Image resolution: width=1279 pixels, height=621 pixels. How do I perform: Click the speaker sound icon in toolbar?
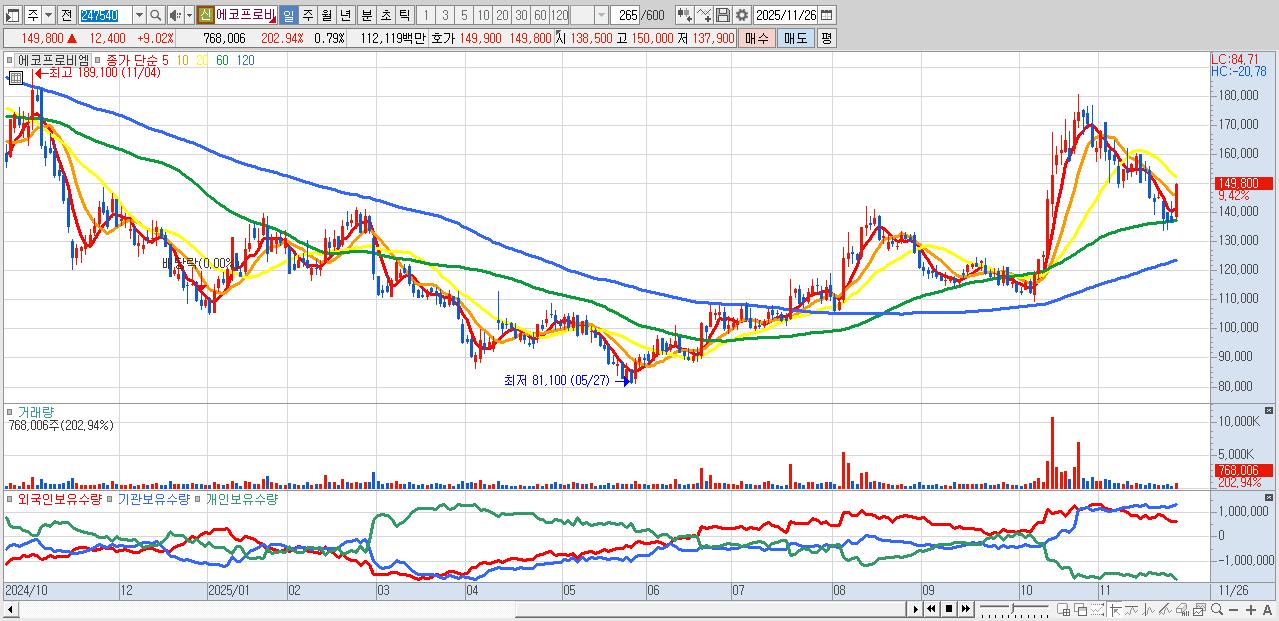[x=175, y=15]
